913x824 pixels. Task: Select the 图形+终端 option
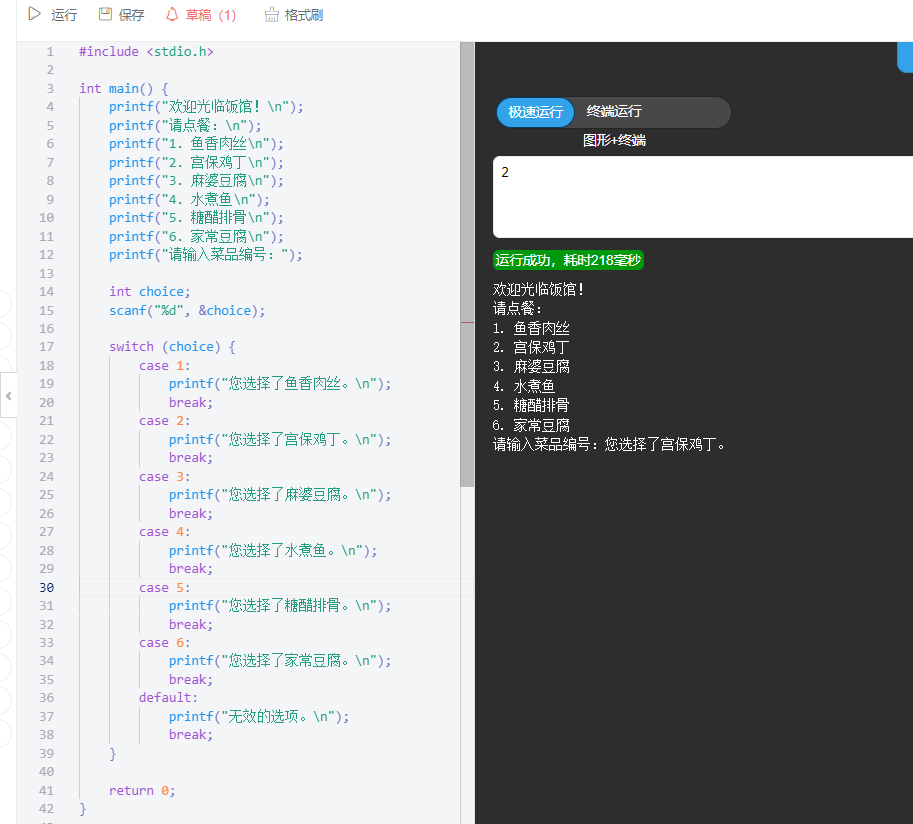click(614, 140)
